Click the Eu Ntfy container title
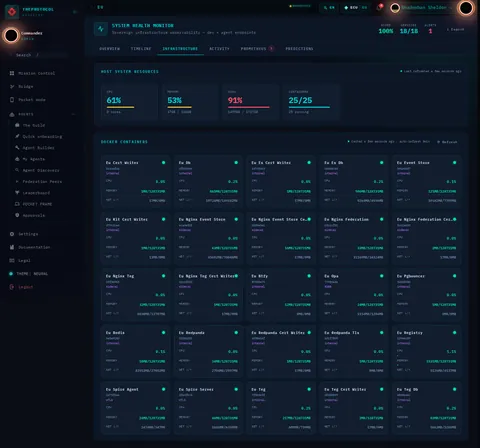 (x=259, y=276)
